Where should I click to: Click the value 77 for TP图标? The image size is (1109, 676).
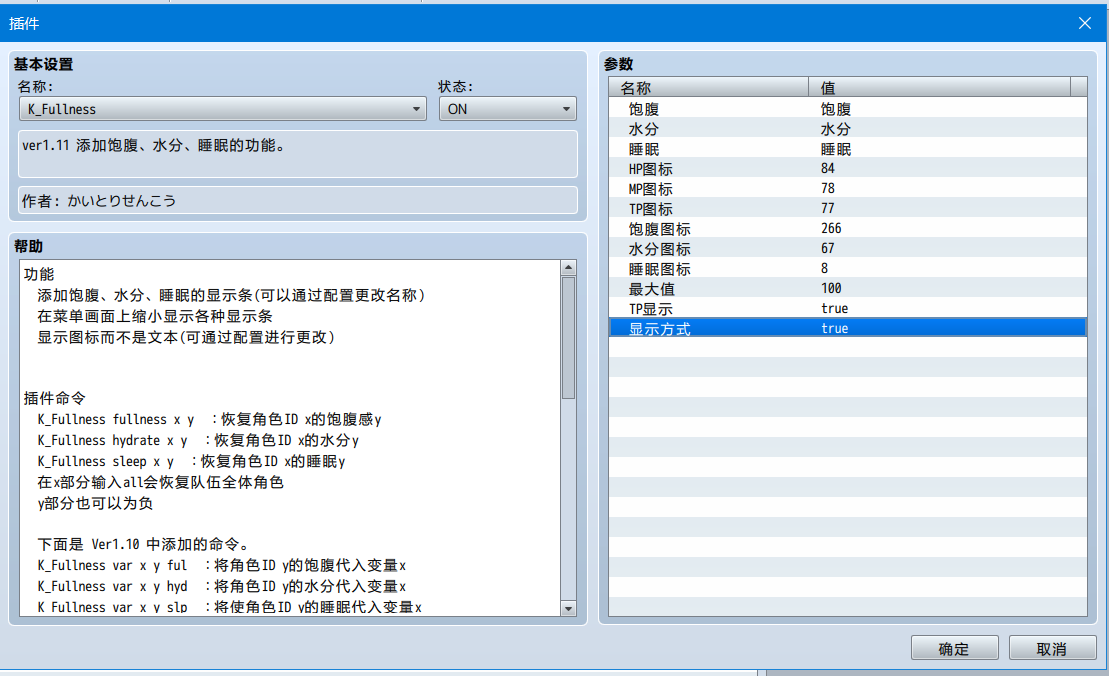[x=828, y=208]
